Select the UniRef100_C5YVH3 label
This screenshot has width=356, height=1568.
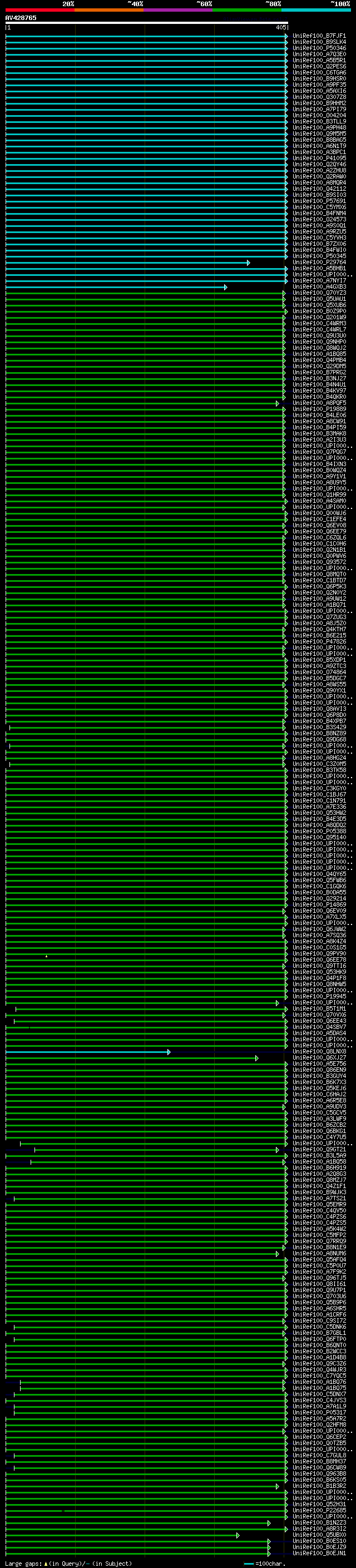coord(319,238)
